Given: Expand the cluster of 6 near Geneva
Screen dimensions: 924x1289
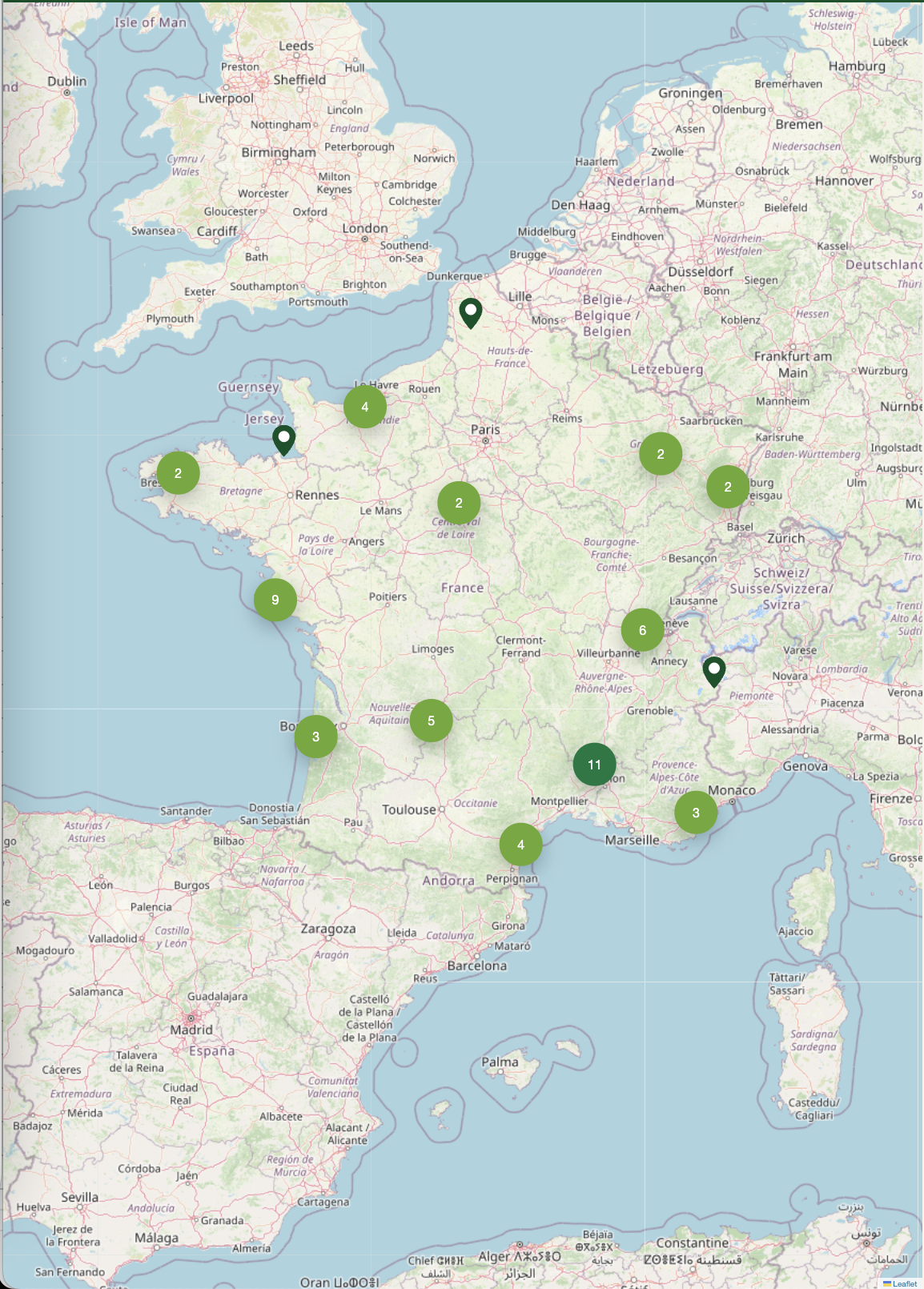Looking at the screenshot, I should [x=642, y=630].
